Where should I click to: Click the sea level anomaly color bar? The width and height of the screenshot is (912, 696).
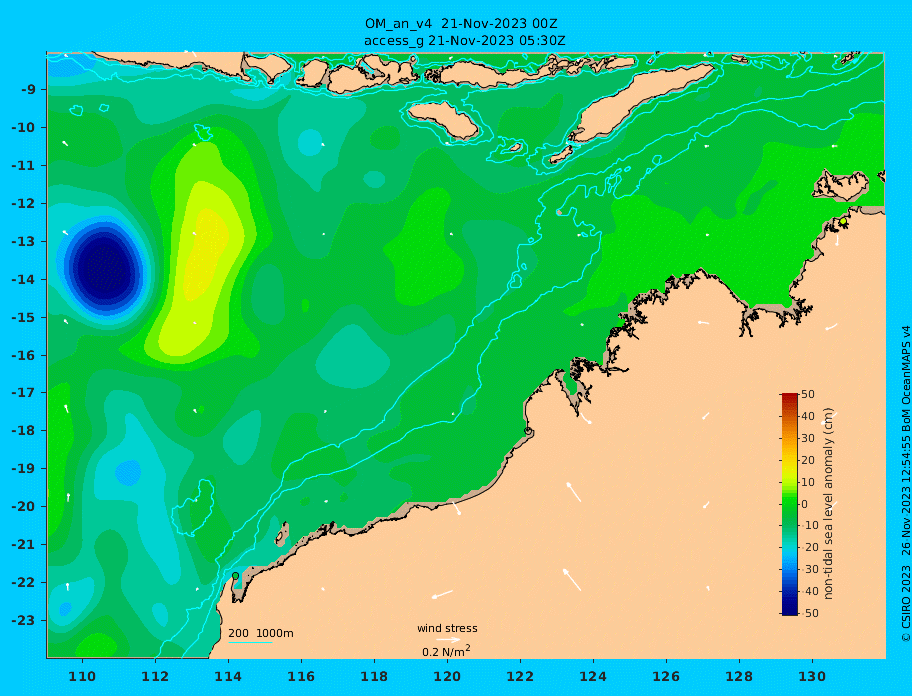tap(790, 504)
